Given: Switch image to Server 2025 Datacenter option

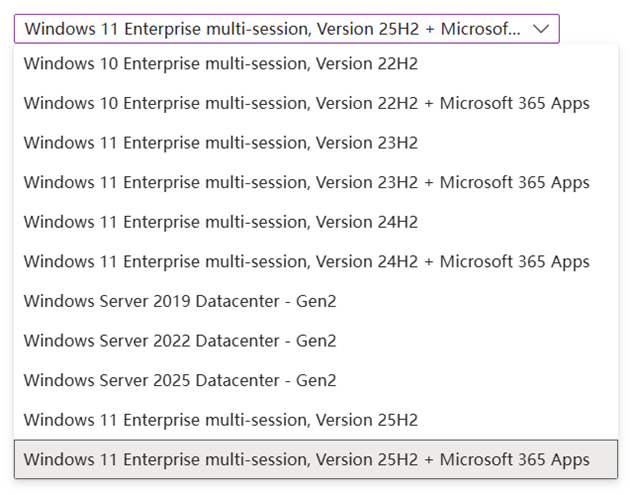Looking at the screenshot, I should pyautogui.click(x=180, y=380).
